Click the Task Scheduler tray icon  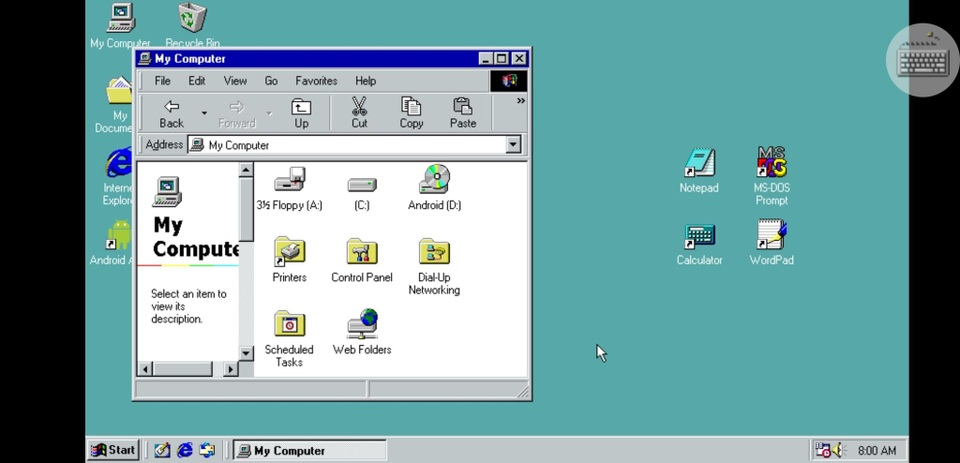click(823, 450)
